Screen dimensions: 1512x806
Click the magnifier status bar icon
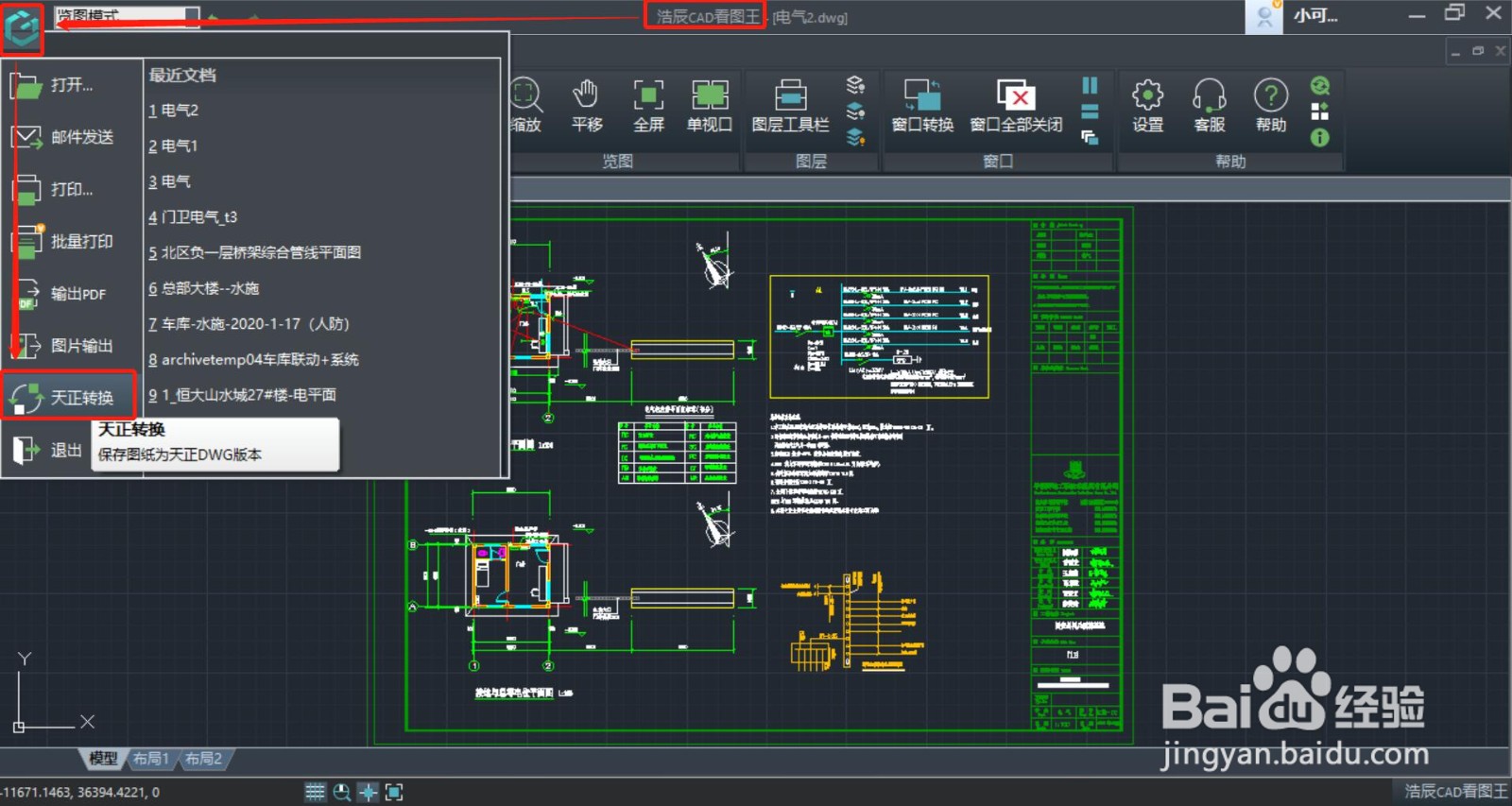click(342, 792)
